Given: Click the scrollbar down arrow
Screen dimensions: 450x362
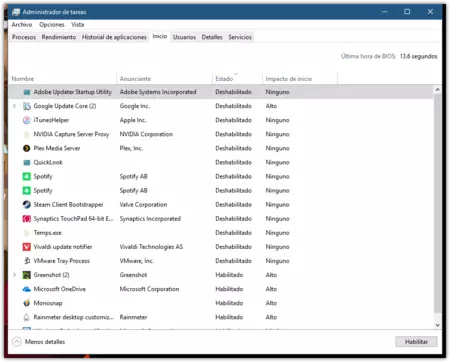Looking at the screenshot, I should coord(438,325).
